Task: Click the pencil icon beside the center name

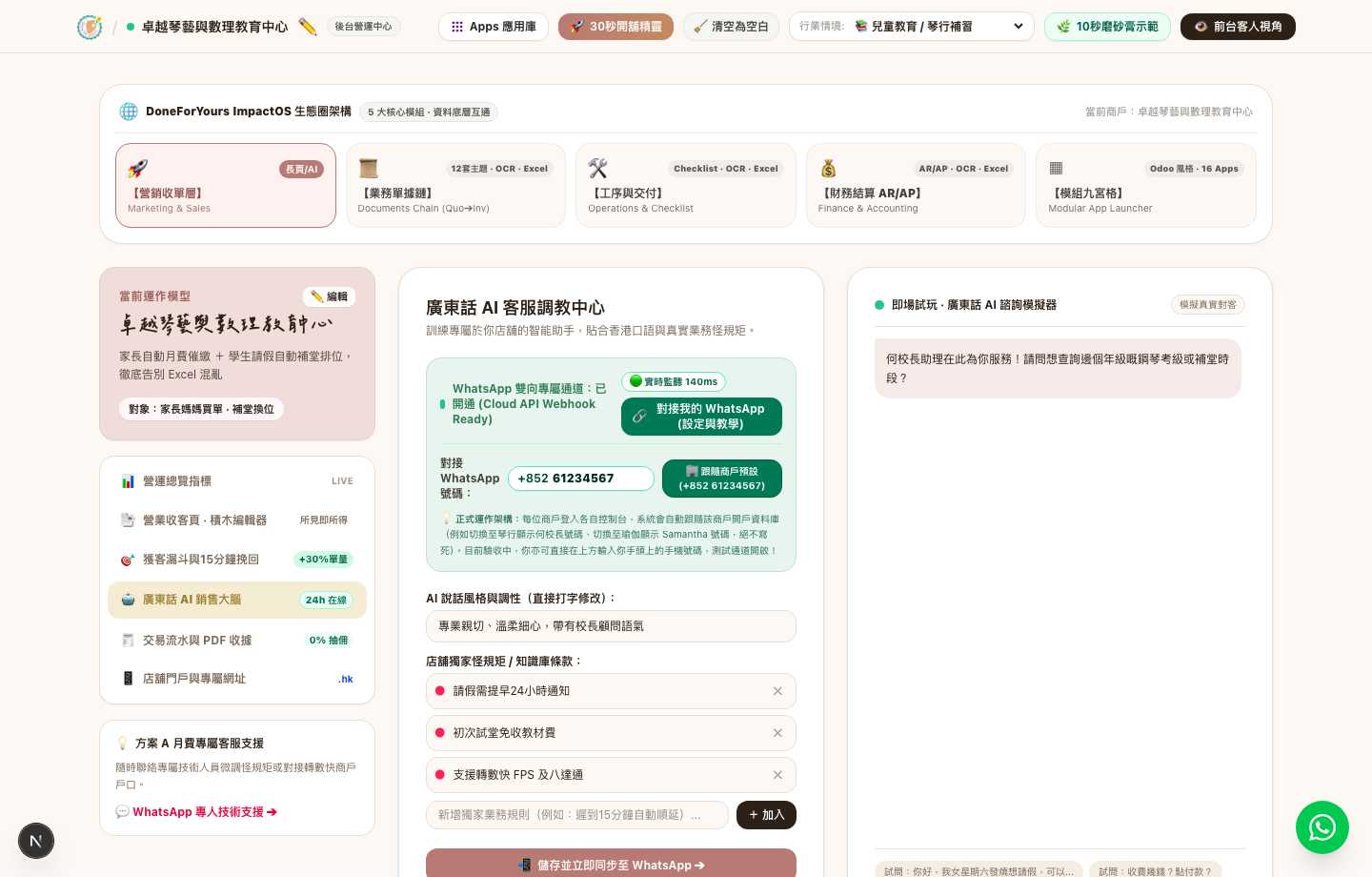Action: click(307, 27)
